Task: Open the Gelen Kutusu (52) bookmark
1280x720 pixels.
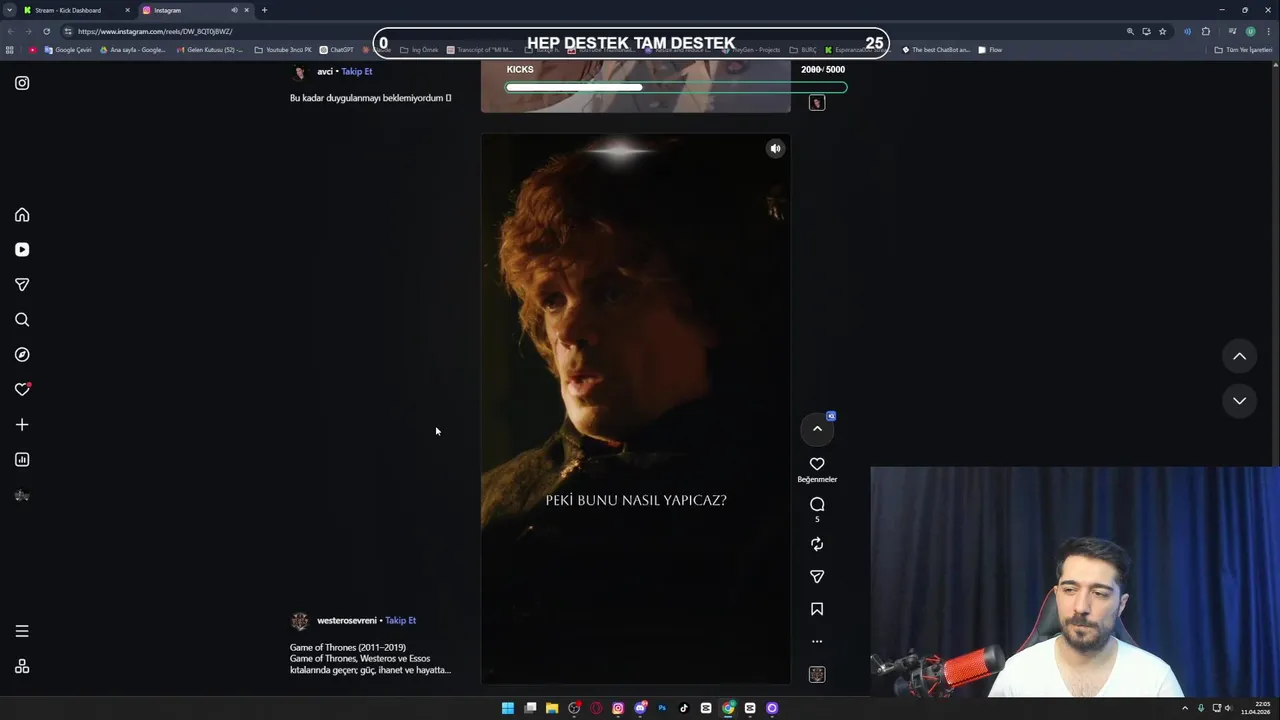Action: click(x=210, y=49)
